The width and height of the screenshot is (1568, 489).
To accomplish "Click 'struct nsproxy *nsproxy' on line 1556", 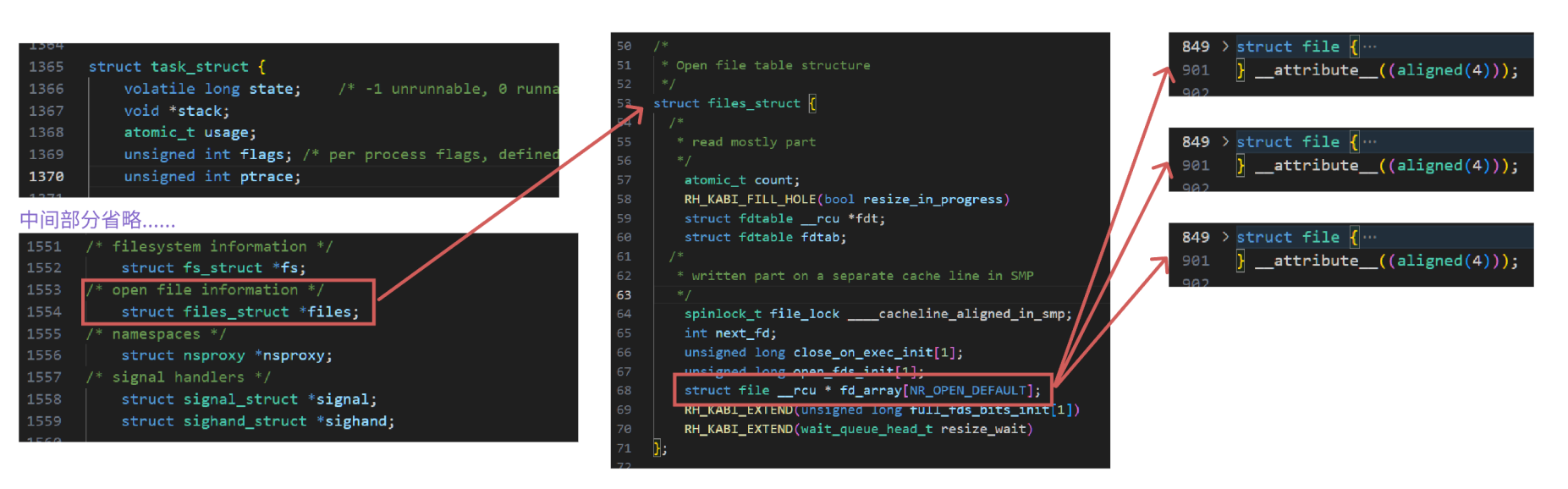I will pyautogui.click(x=226, y=356).
